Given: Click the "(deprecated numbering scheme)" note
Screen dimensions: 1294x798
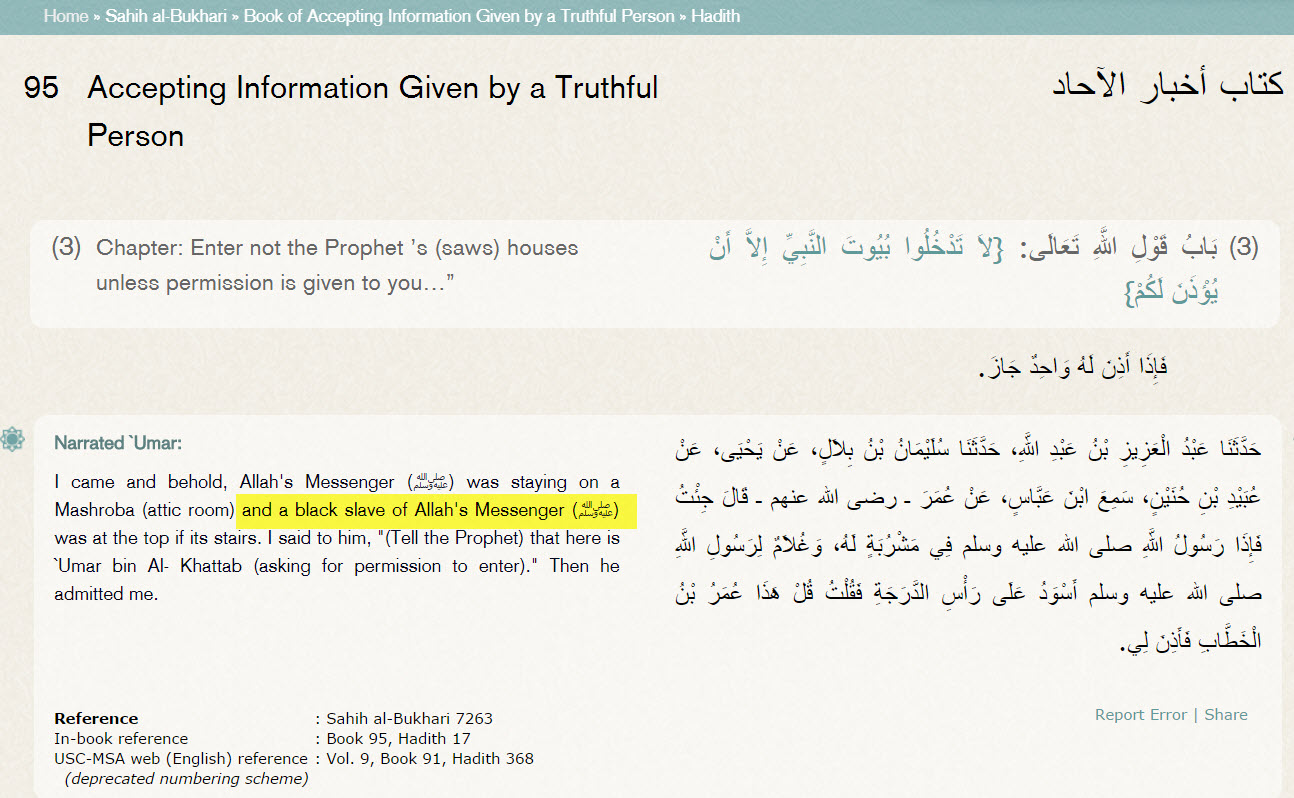Looking at the screenshot, I should 186,779.
